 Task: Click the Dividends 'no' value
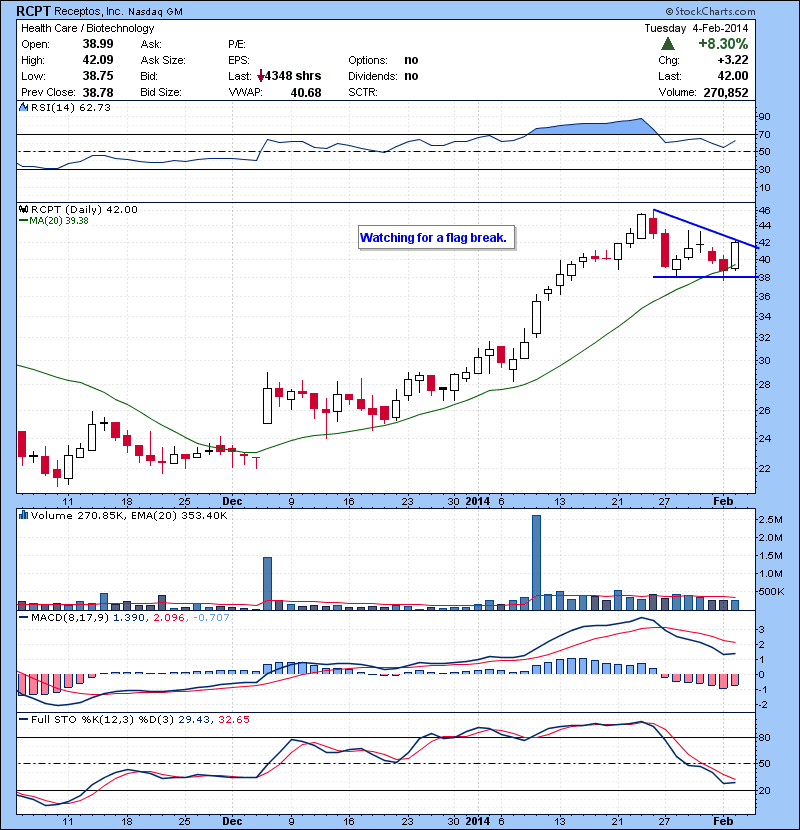(x=411, y=76)
